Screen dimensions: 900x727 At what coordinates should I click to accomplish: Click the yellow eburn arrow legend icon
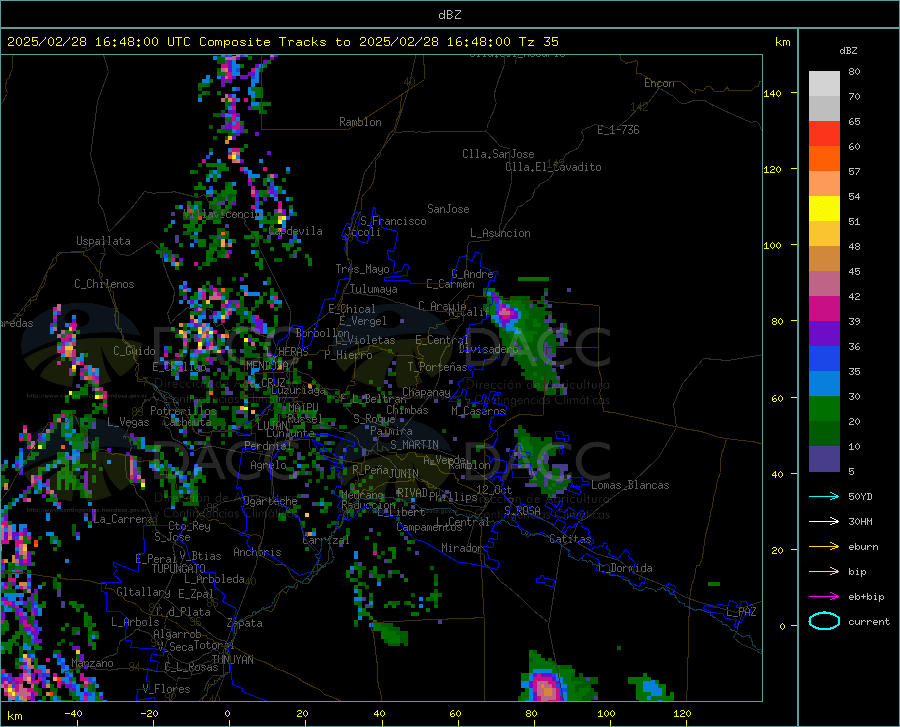click(x=824, y=547)
